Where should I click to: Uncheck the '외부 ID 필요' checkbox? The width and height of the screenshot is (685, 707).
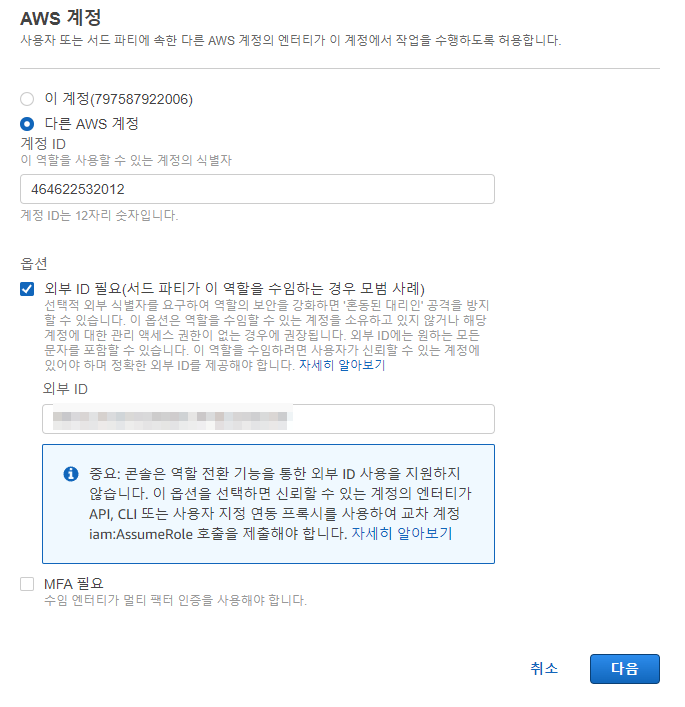pyautogui.click(x=27, y=289)
